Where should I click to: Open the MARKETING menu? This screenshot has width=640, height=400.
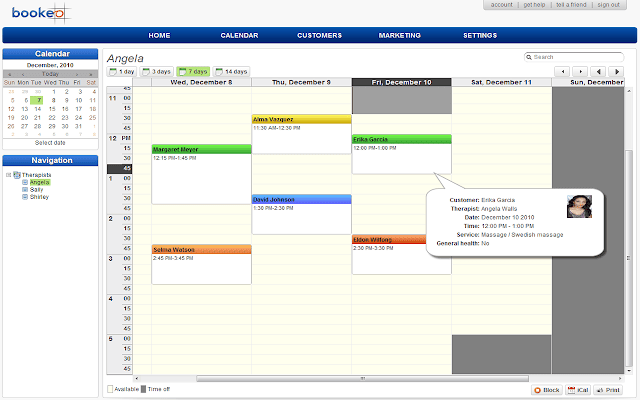[400, 35]
